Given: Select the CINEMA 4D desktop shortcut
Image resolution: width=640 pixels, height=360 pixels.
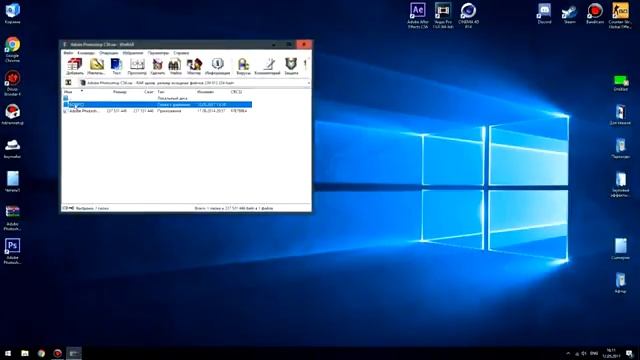Looking at the screenshot, I should 468,16.
